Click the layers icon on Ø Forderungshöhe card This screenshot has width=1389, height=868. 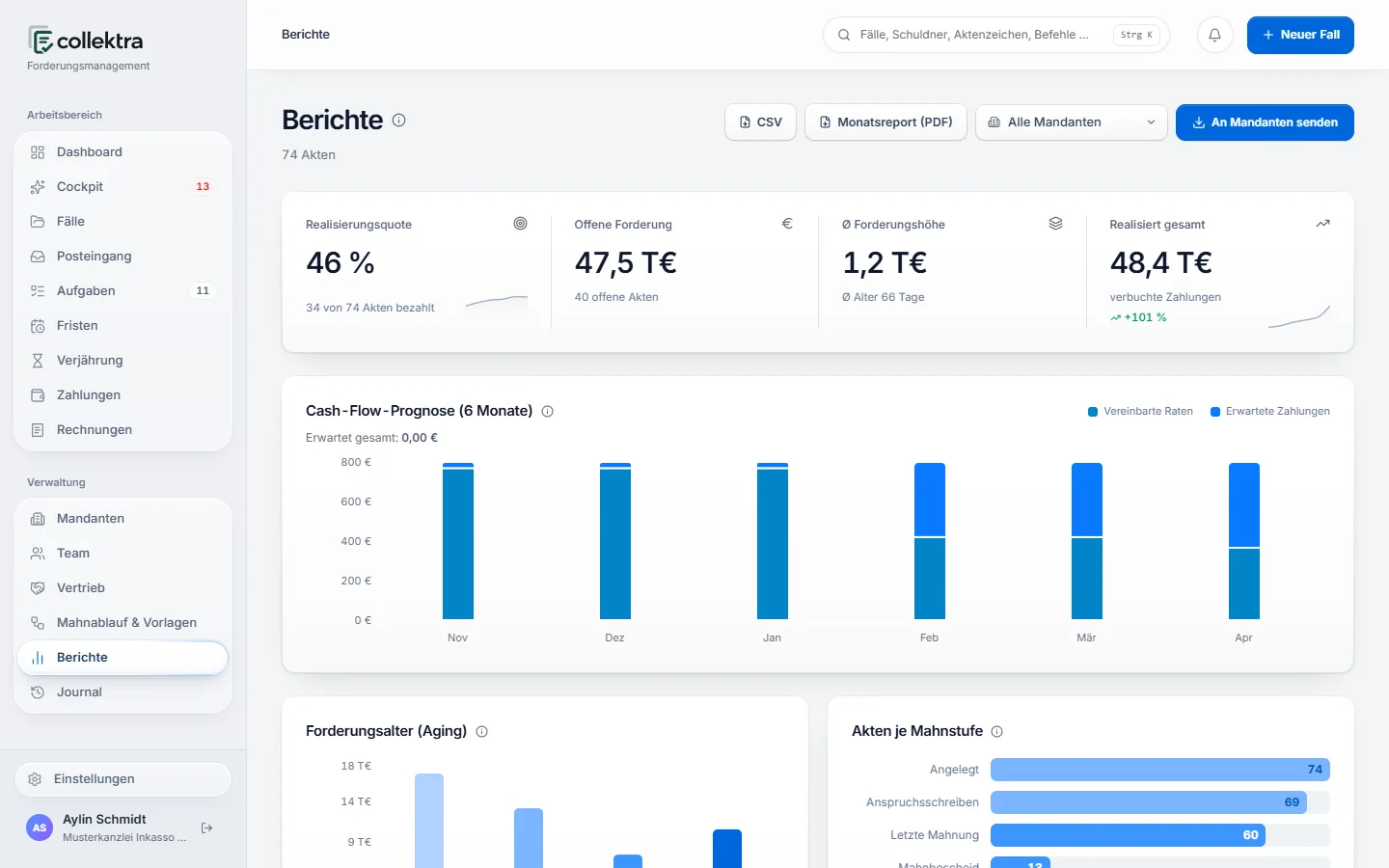pos(1055,224)
